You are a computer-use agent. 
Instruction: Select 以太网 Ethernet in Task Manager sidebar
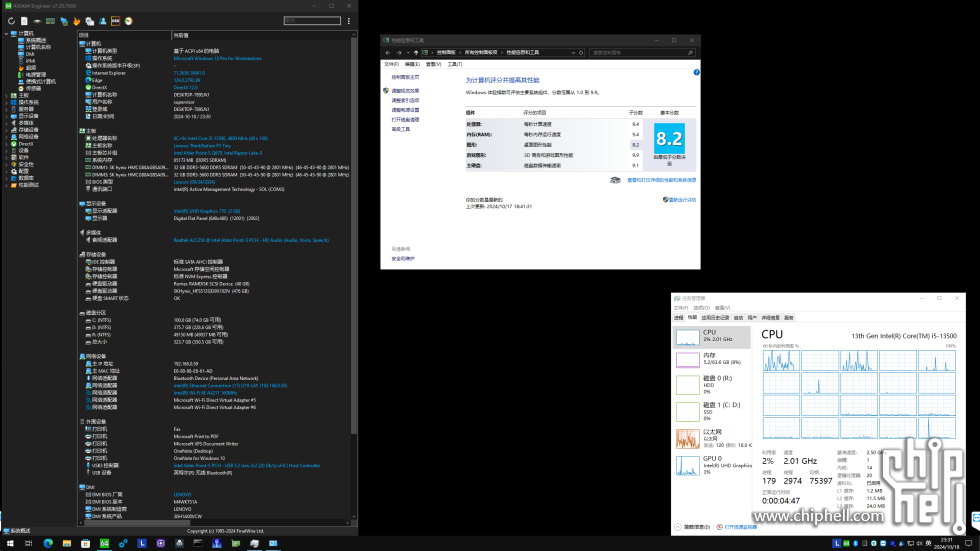(712, 438)
